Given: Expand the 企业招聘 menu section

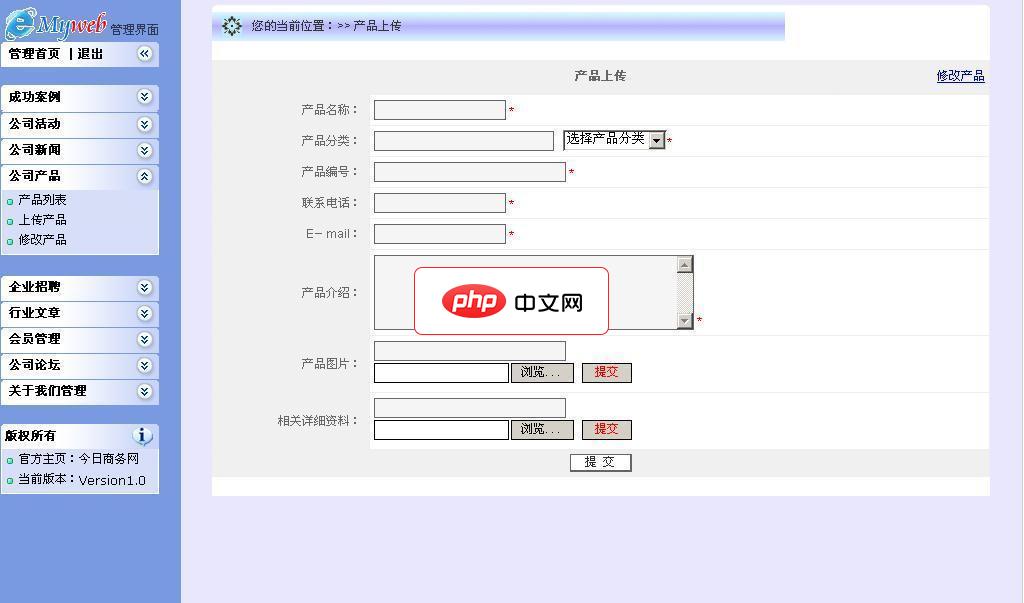Looking at the screenshot, I should coord(145,287).
